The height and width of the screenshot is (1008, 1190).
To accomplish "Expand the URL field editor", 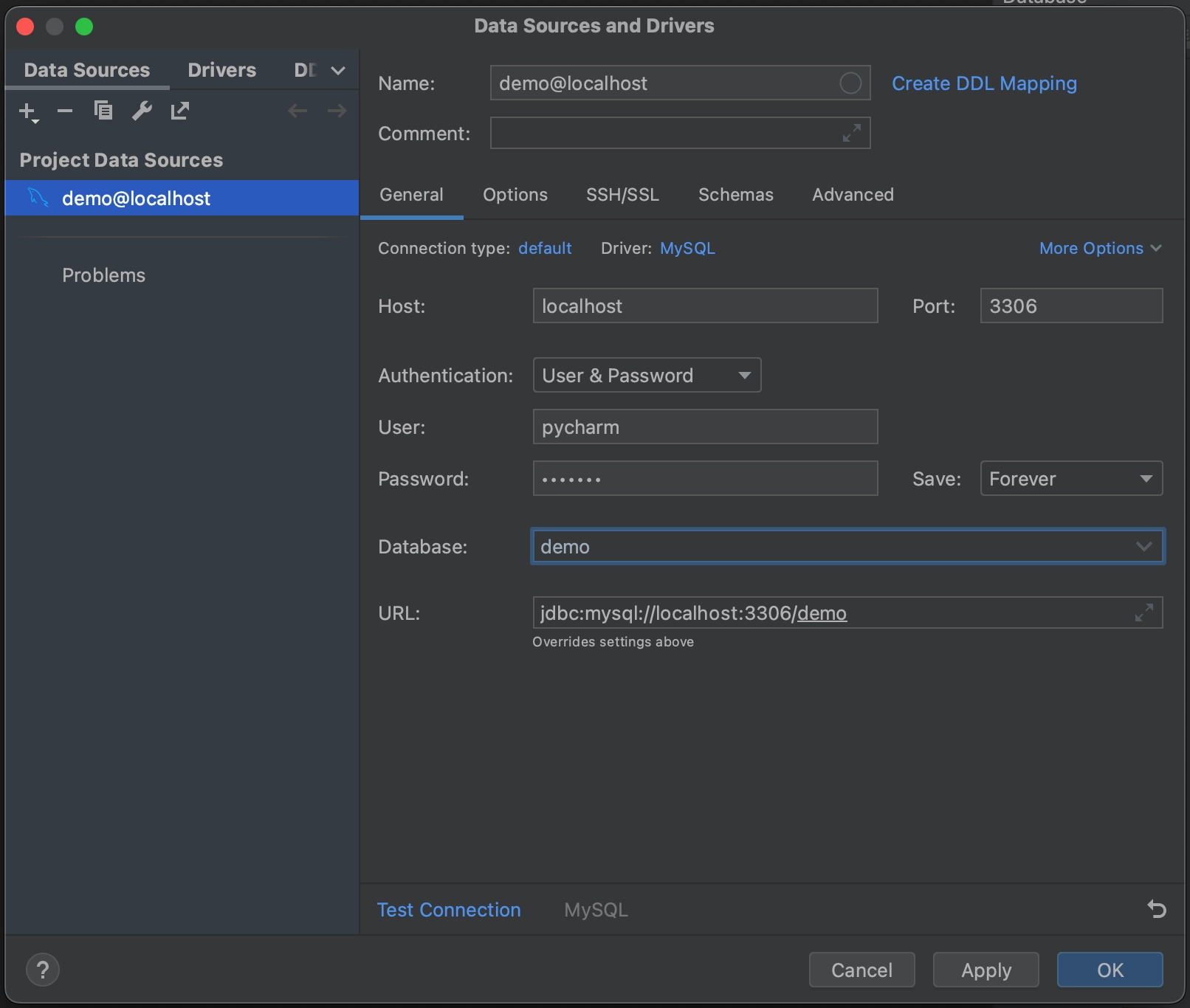I will tap(1144, 612).
